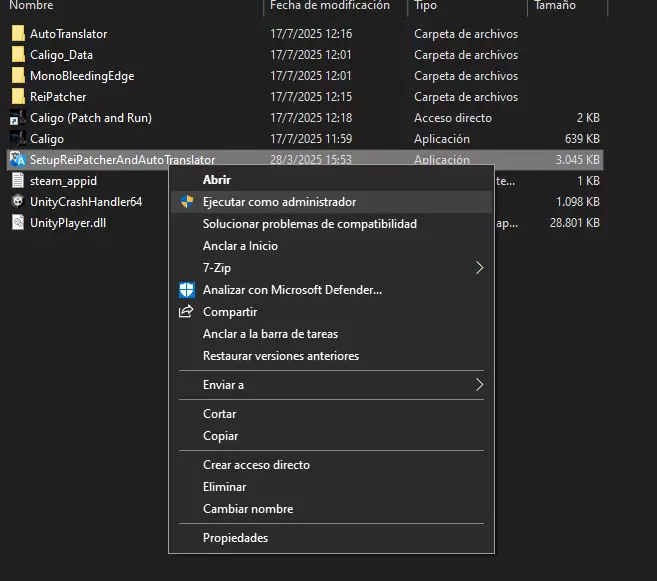Screen dimensions: 657x581
Task: Expand the Enviar a submenu arrow
Action: 480,385
